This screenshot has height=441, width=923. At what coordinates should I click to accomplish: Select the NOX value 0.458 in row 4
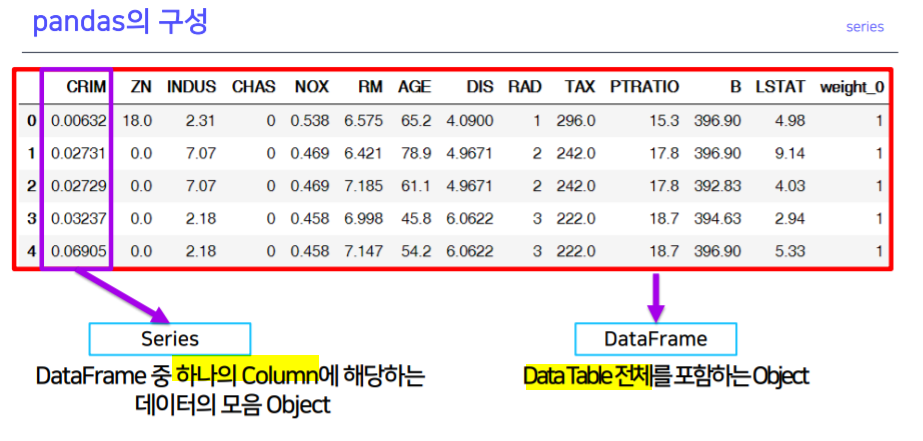click(x=310, y=251)
